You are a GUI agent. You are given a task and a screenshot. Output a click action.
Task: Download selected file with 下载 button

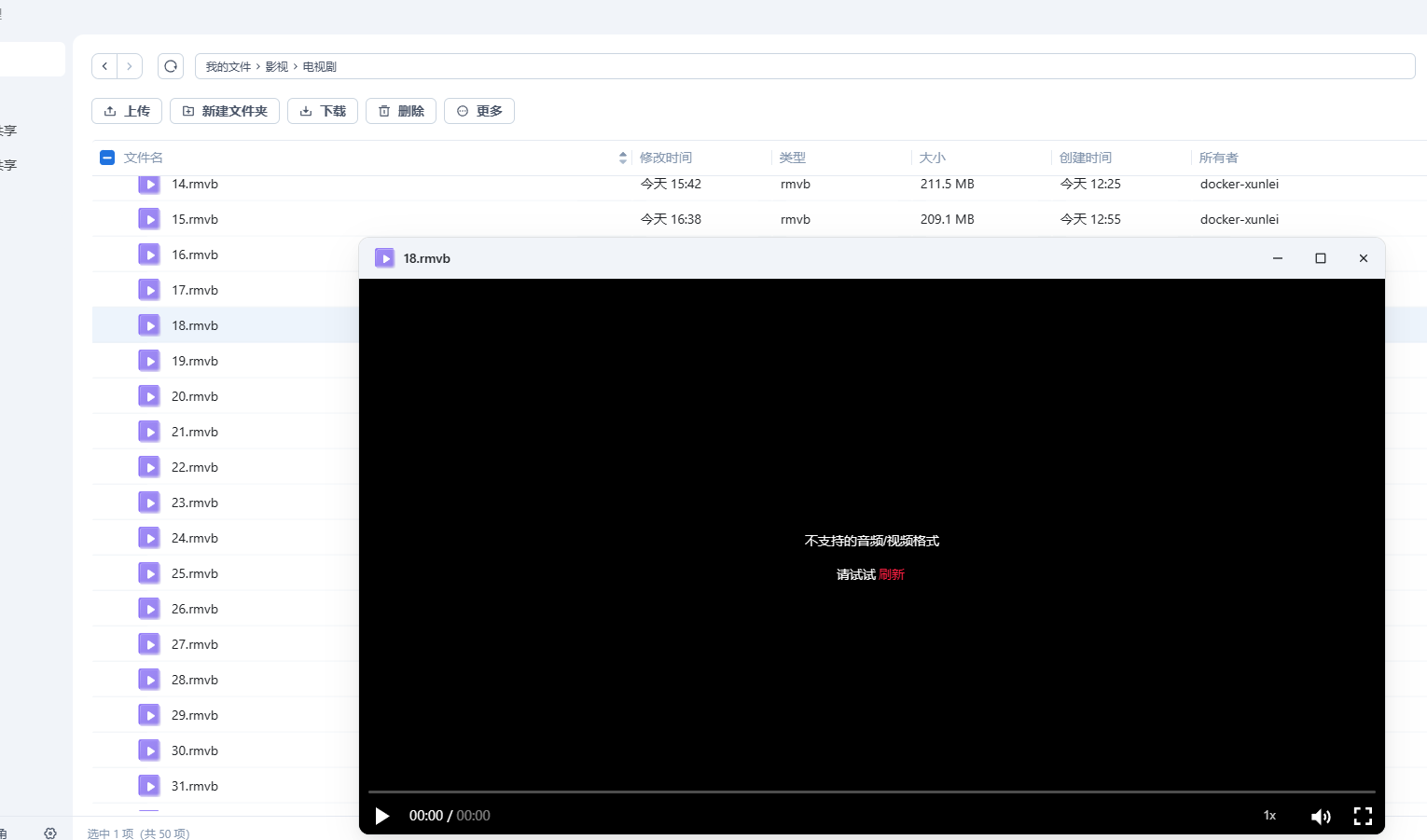323,111
